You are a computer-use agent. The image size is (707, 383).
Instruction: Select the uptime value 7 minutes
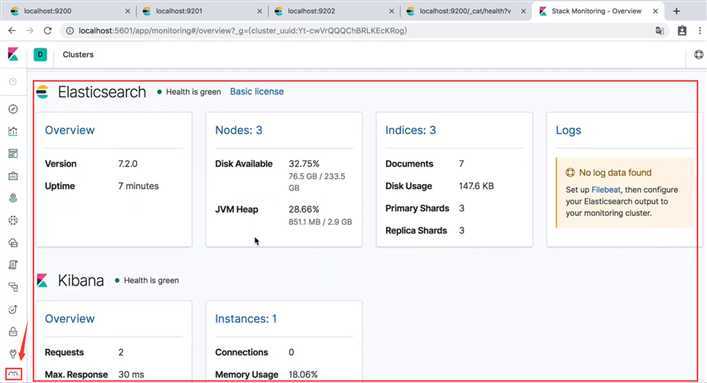(x=138, y=186)
